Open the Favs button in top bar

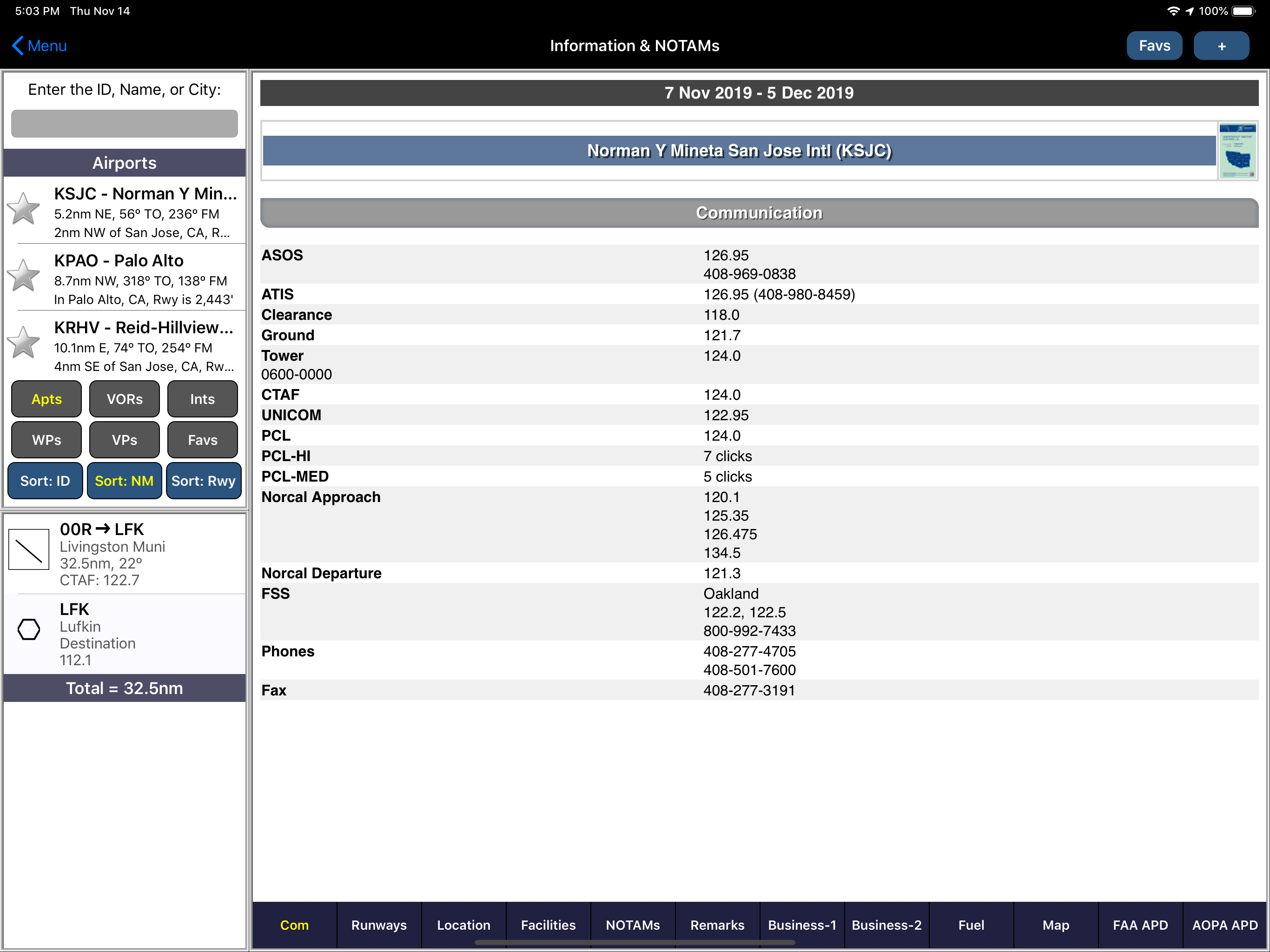tap(1154, 46)
